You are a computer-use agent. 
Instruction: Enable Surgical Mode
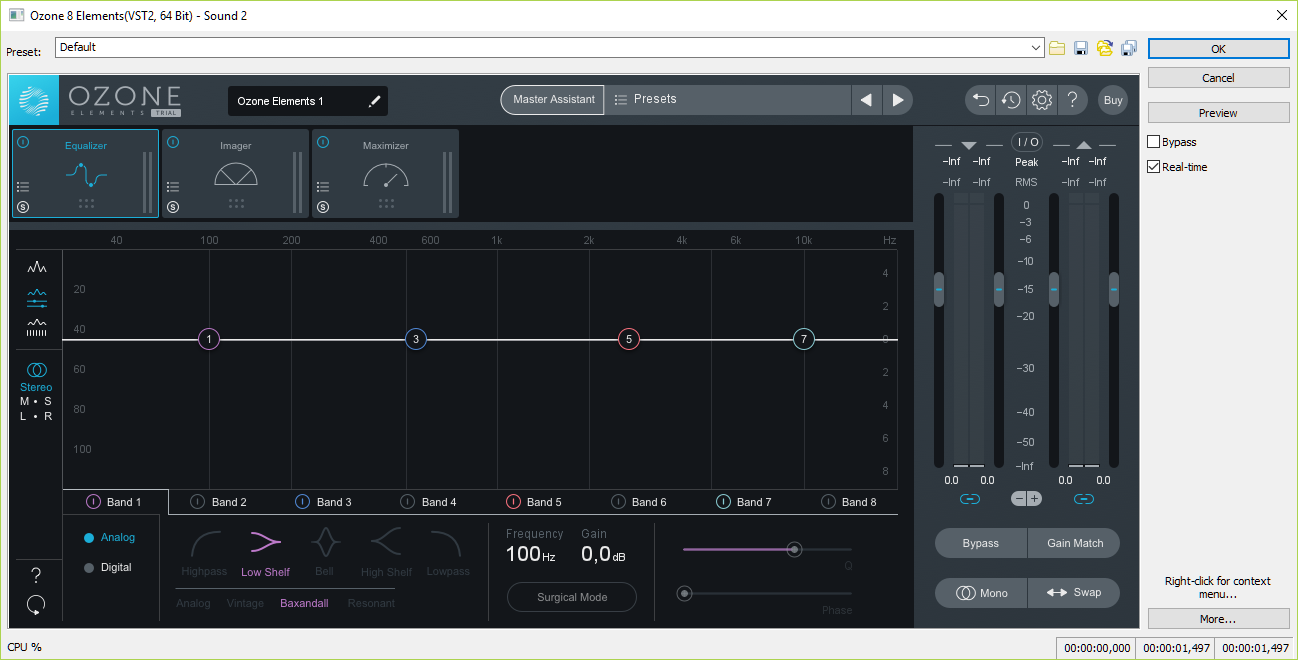point(572,597)
